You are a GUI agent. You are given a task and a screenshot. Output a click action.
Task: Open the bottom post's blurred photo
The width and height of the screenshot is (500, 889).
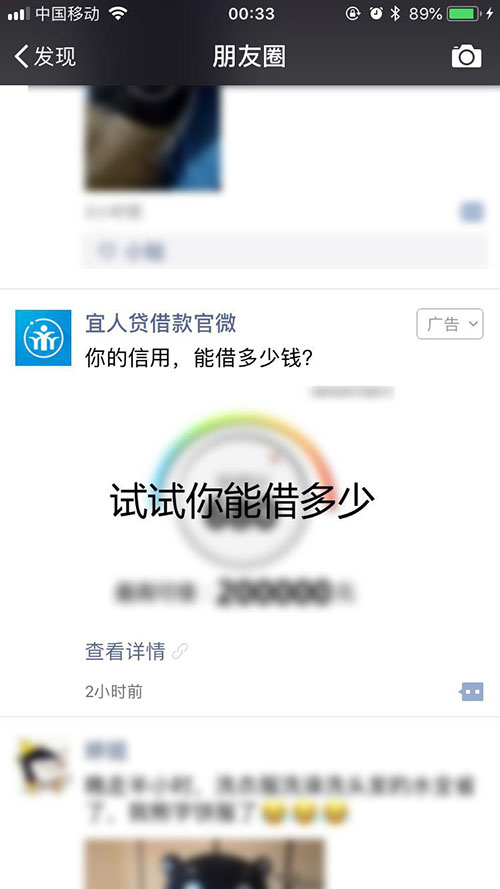point(204,863)
